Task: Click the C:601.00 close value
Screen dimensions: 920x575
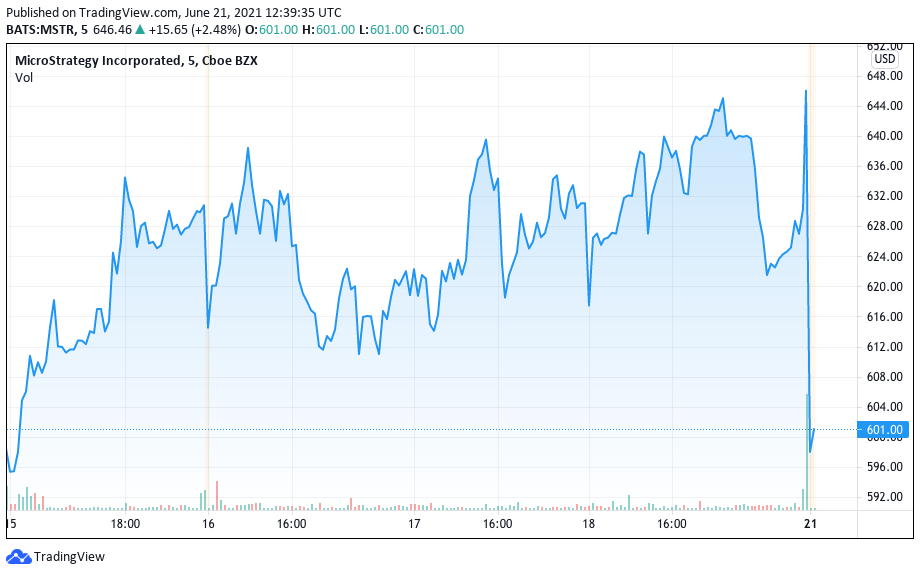Action: (438, 29)
